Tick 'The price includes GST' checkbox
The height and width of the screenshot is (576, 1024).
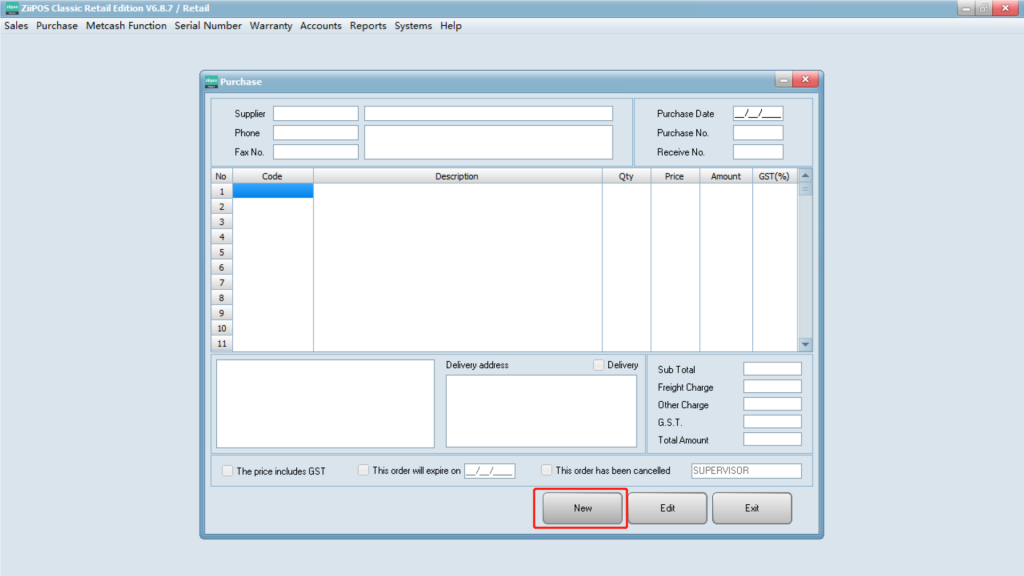tap(228, 471)
